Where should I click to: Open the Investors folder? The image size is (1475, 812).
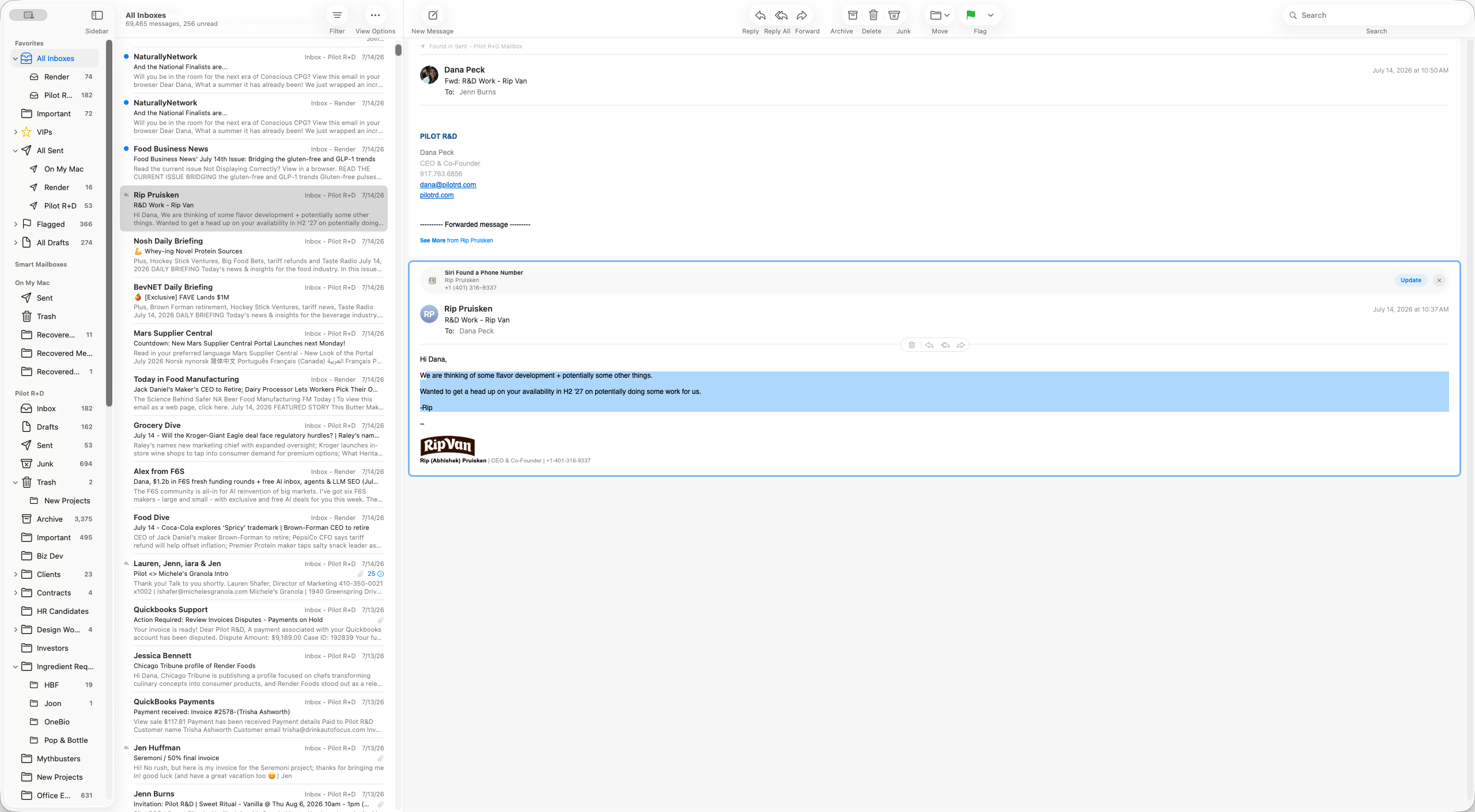pyautogui.click(x=55, y=648)
